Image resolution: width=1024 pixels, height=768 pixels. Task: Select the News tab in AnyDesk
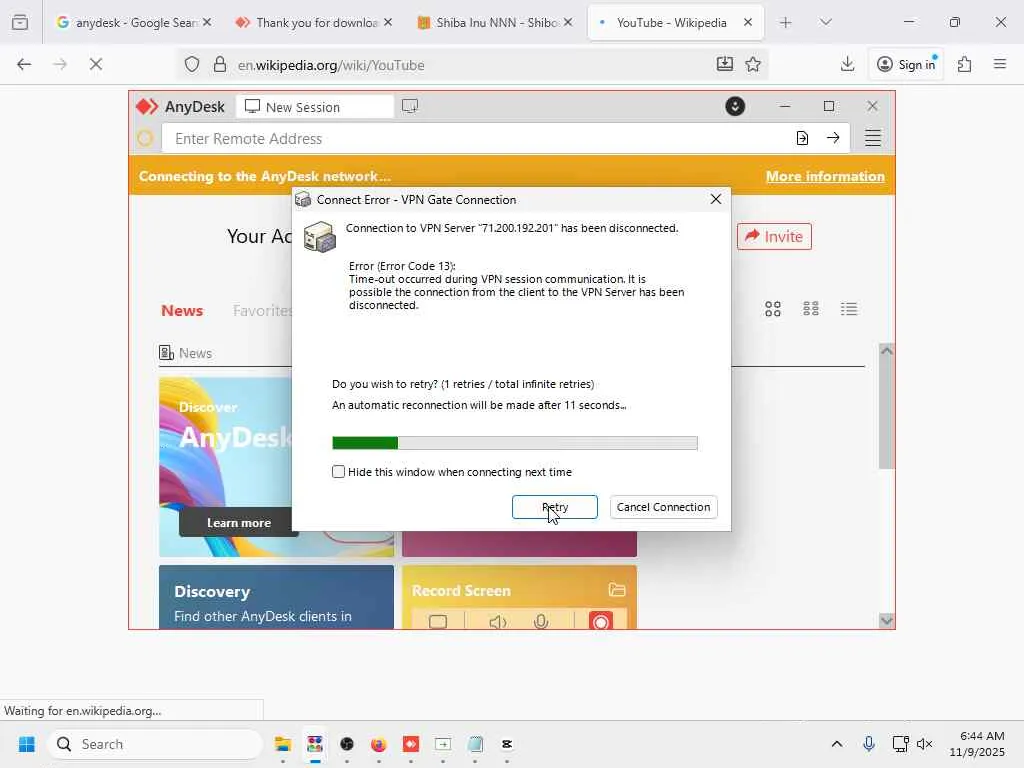pyautogui.click(x=182, y=311)
